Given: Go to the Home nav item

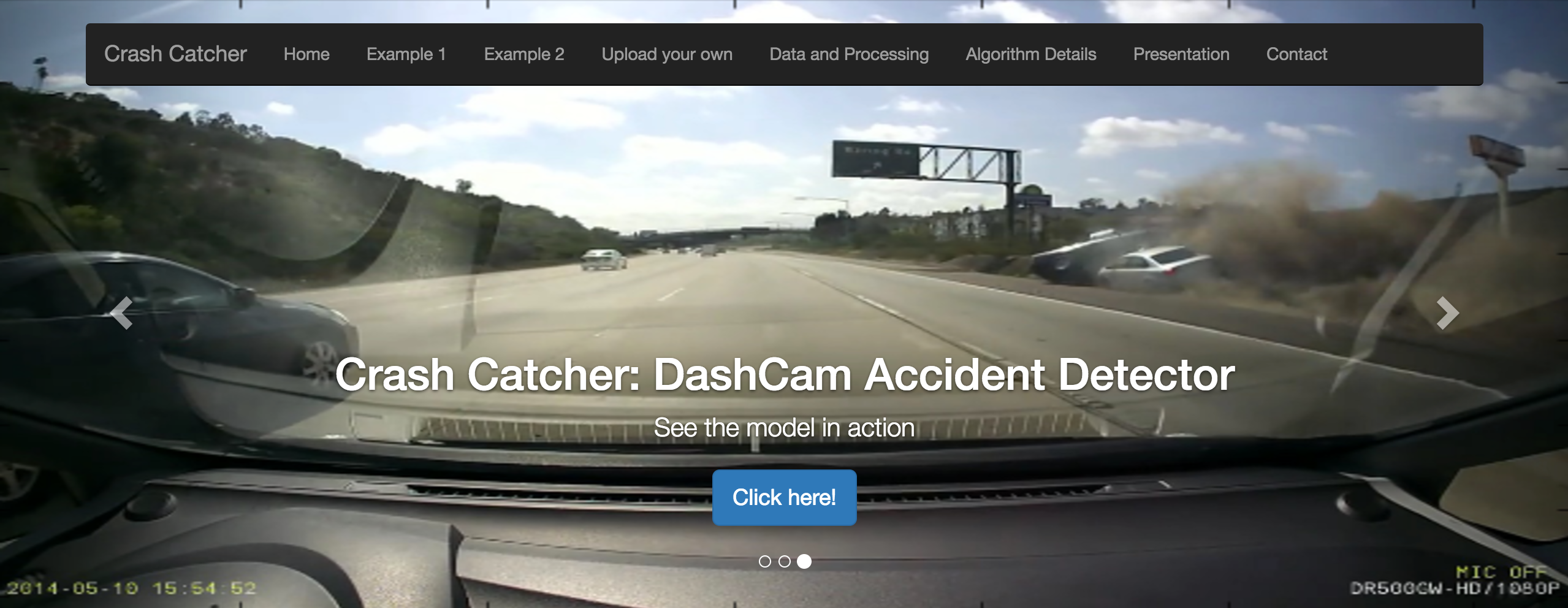Looking at the screenshot, I should (306, 55).
